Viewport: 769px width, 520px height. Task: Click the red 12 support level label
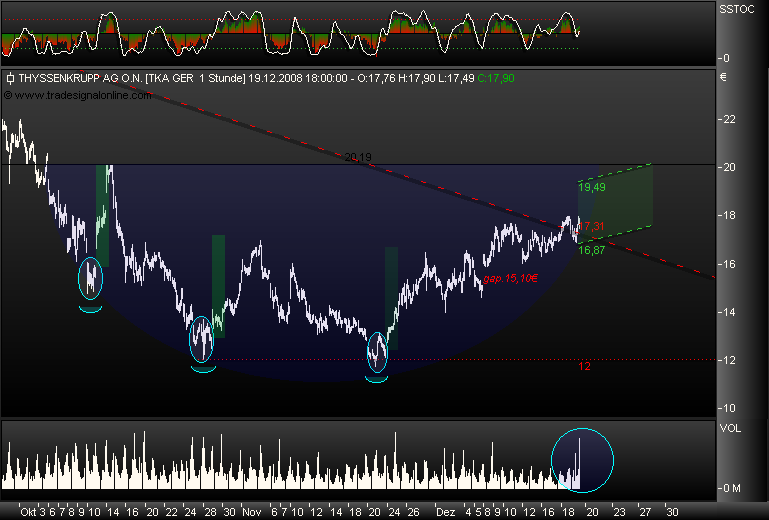[x=584, y=366]
